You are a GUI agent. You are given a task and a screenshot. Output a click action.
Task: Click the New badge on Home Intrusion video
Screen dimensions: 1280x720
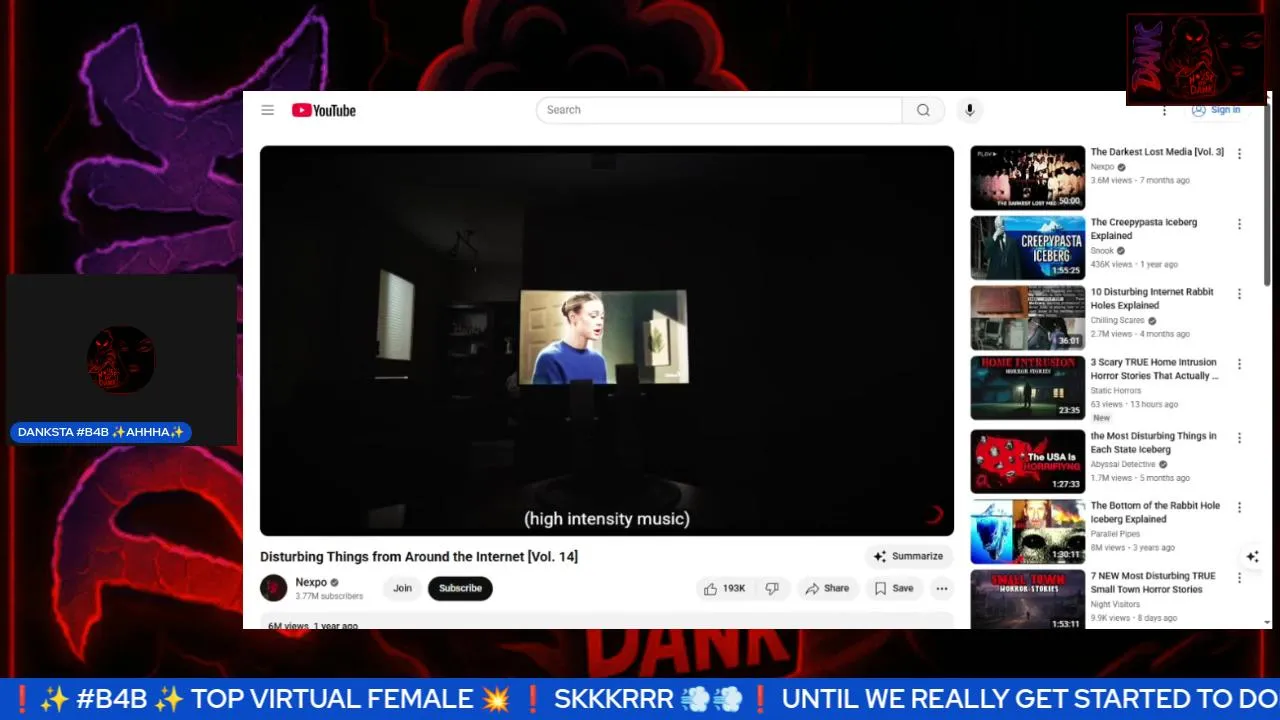(x=1101, y=418)
